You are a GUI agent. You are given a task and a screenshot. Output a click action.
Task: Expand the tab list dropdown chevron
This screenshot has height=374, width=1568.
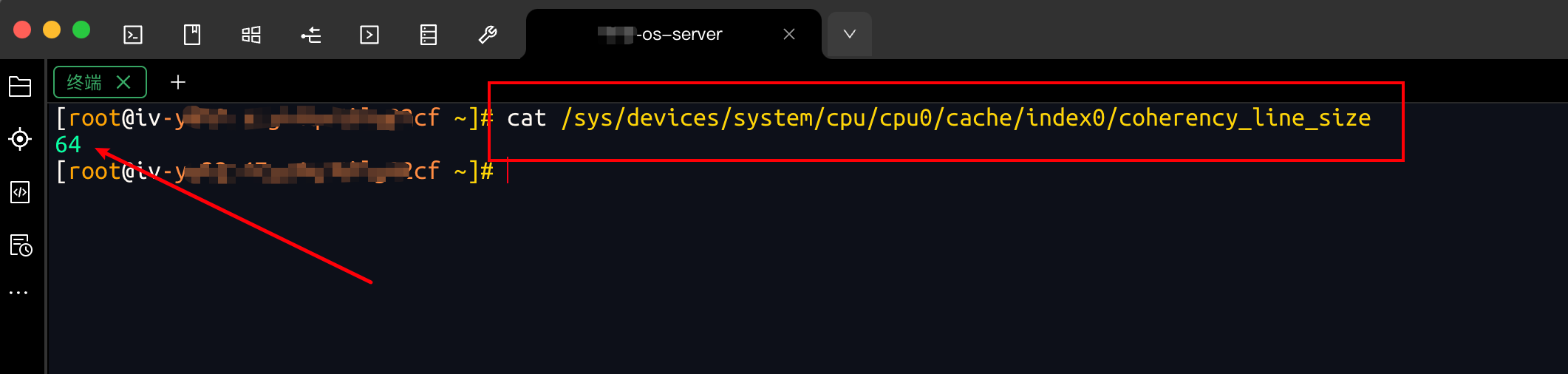(x=850, y=34)
